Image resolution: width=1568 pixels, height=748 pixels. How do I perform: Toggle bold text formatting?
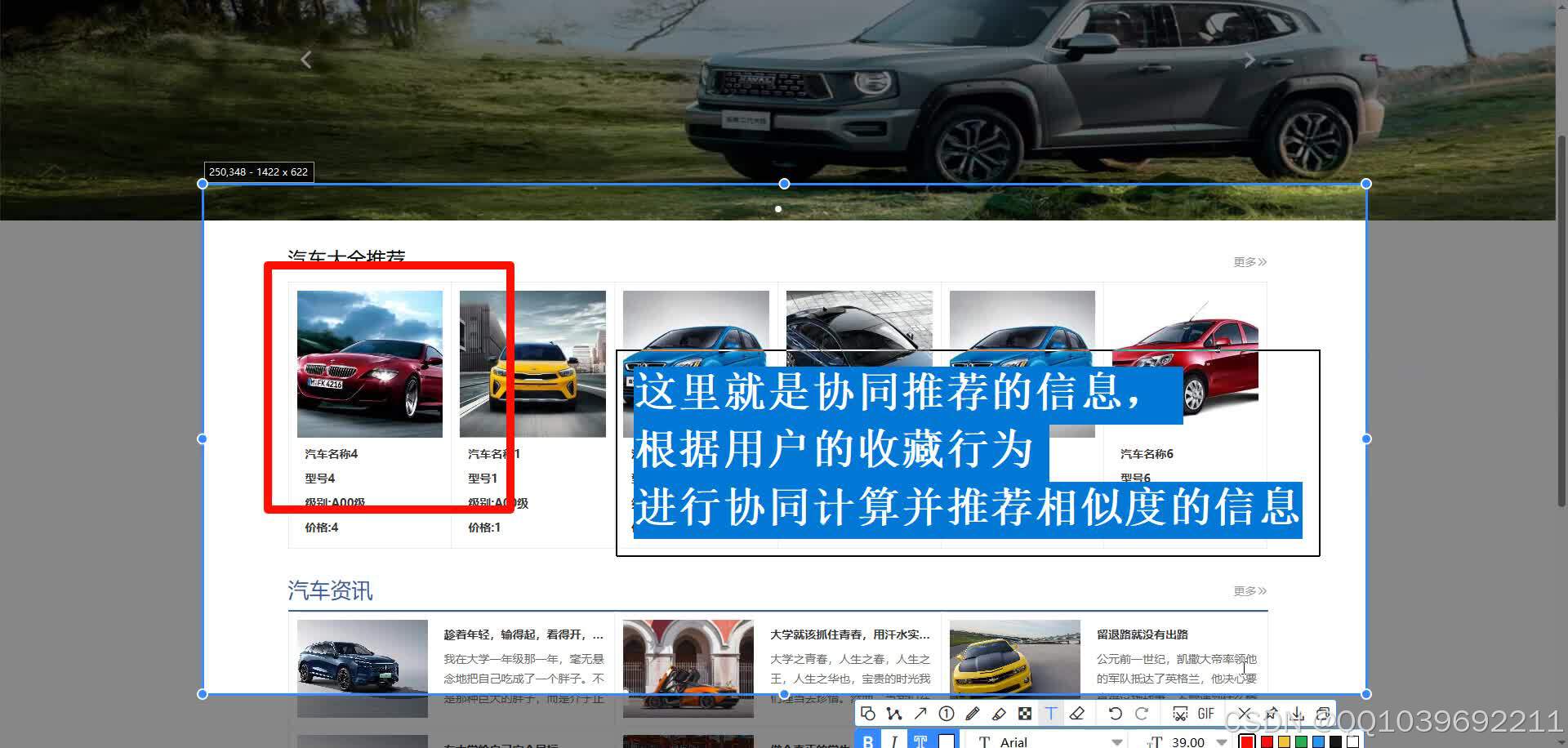(x=868, y=740)
